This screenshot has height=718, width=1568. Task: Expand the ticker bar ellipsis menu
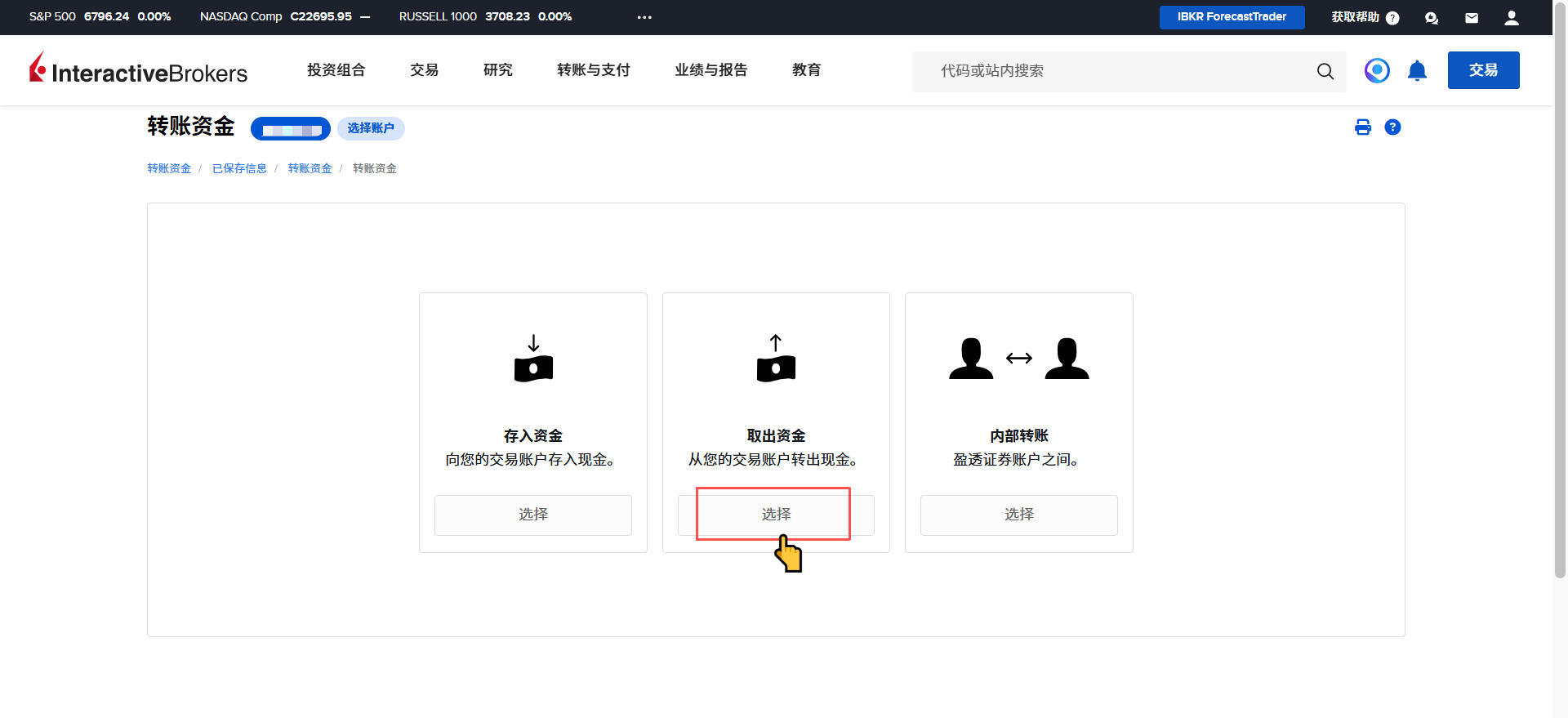[644, 17]
